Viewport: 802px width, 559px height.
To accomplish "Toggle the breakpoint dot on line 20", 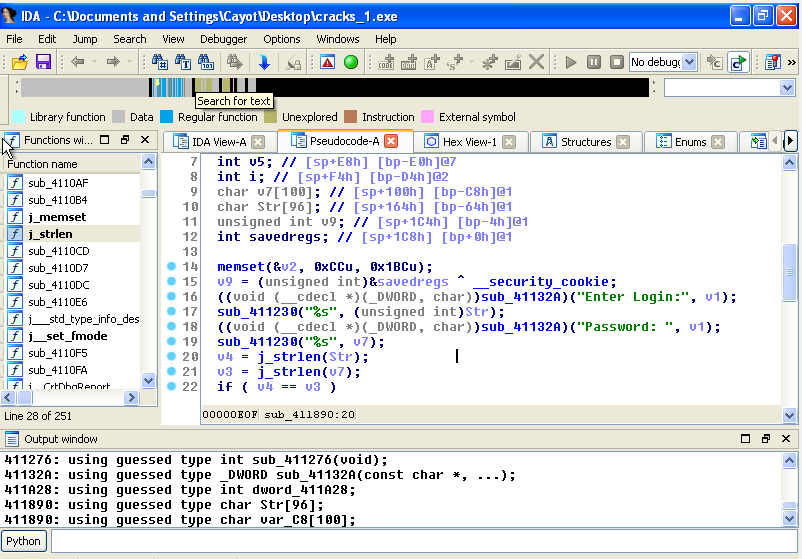I will [171, 356].
